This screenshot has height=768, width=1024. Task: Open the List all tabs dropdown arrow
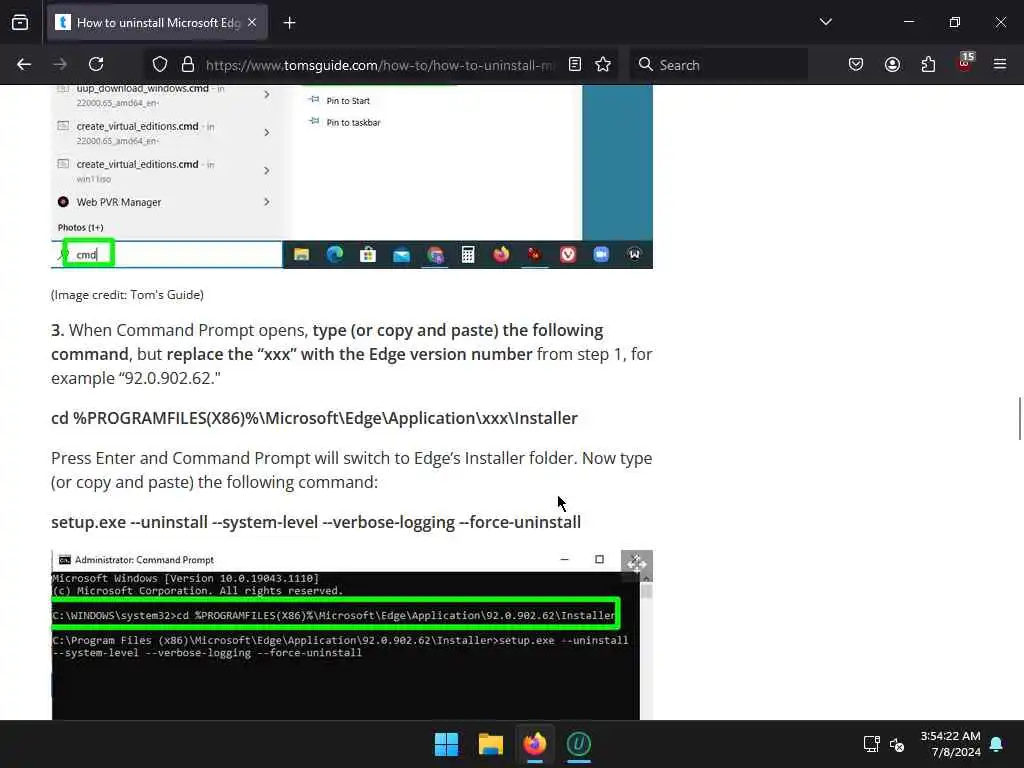click(x=825, y=22)
